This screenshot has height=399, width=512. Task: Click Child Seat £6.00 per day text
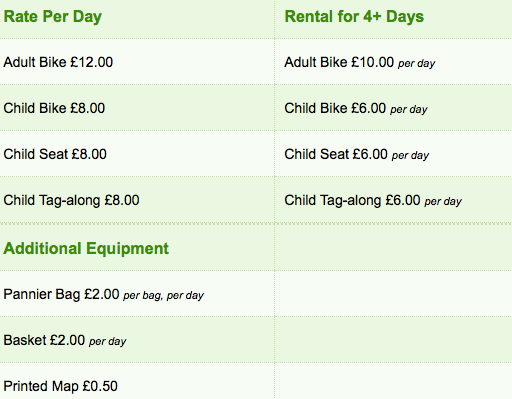point(357,154)
